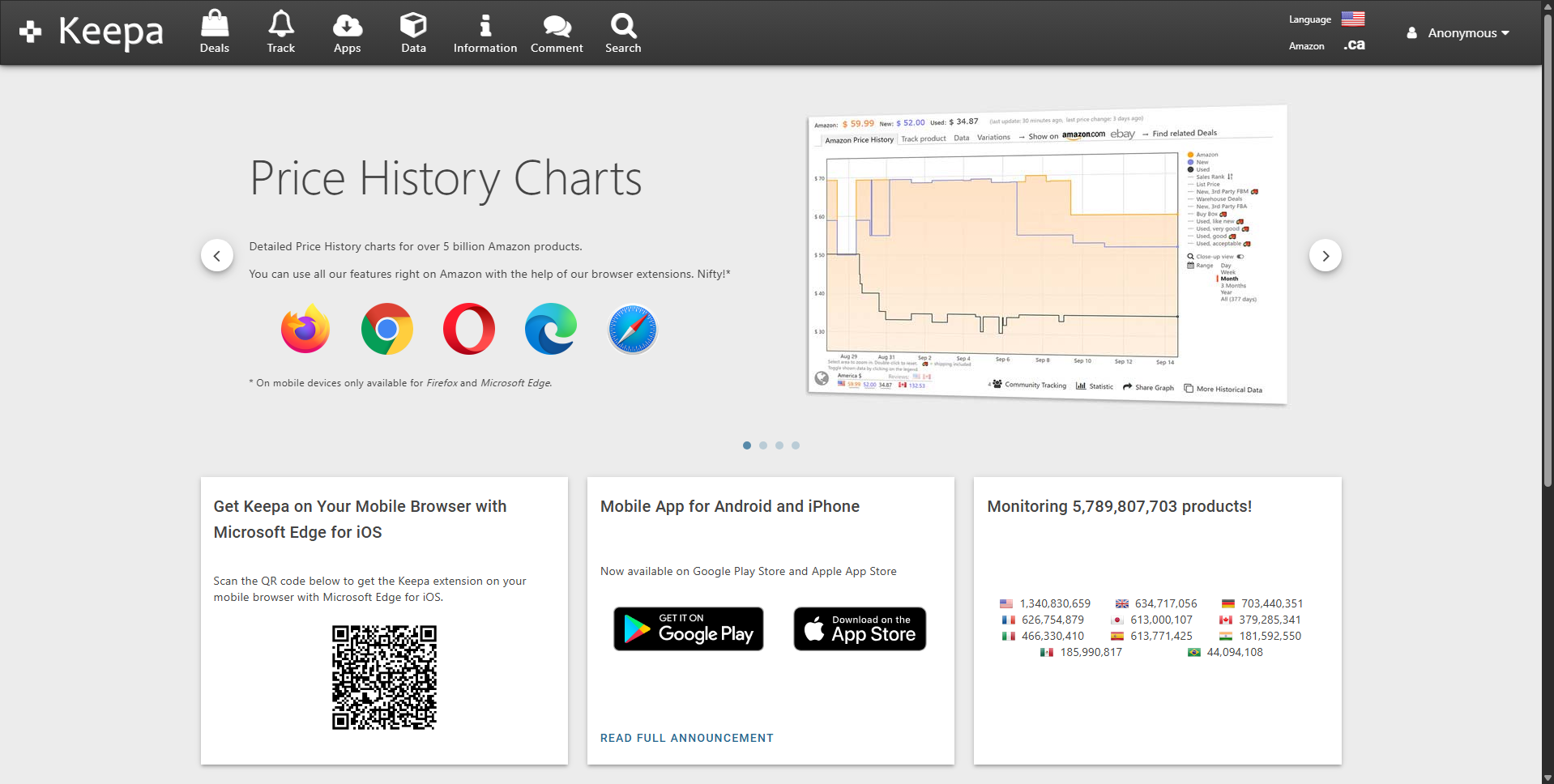Switch to the second carousel slide dot
Image resolution: width=1554 pixels, height=784 pixels.
pos(763,445)
